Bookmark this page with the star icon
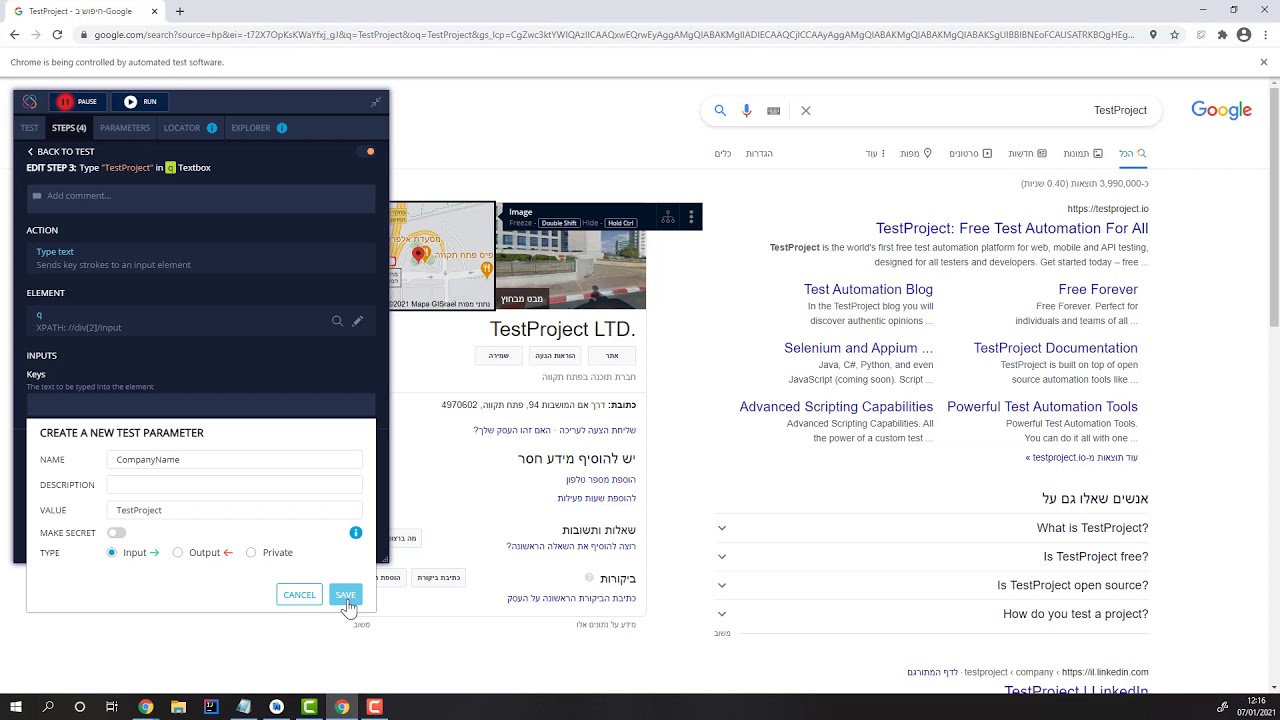Screen dimensions: 1280x720 [x=1174, y=35]
